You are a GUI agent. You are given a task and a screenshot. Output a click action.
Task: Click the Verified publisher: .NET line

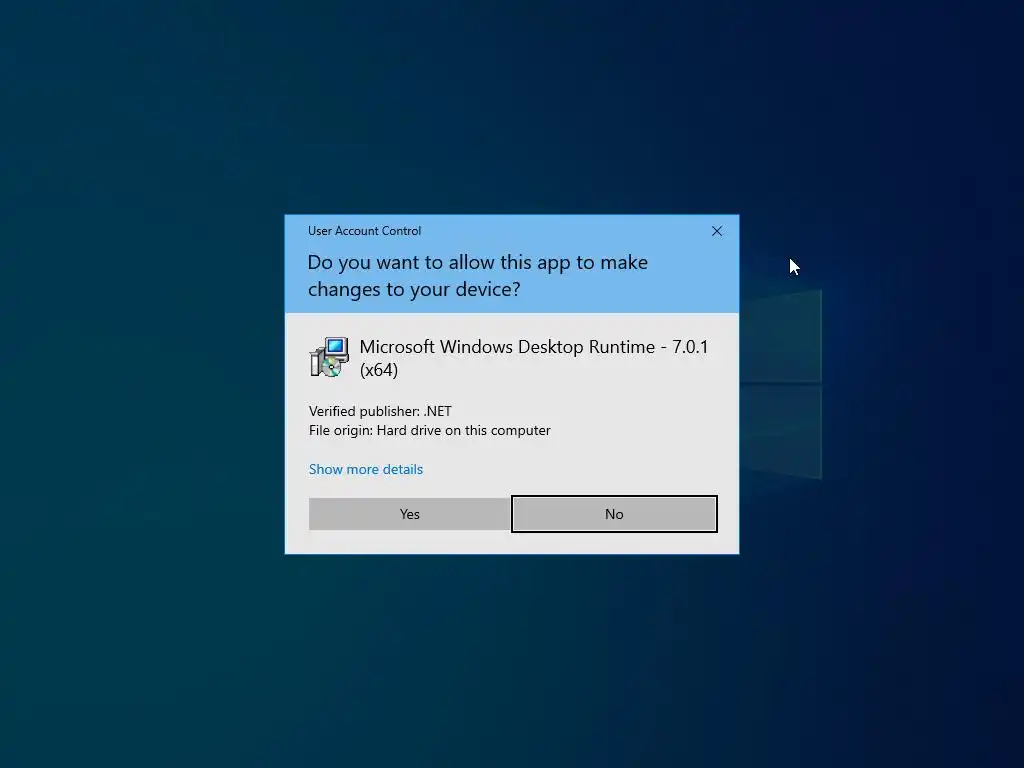[380, 411]
